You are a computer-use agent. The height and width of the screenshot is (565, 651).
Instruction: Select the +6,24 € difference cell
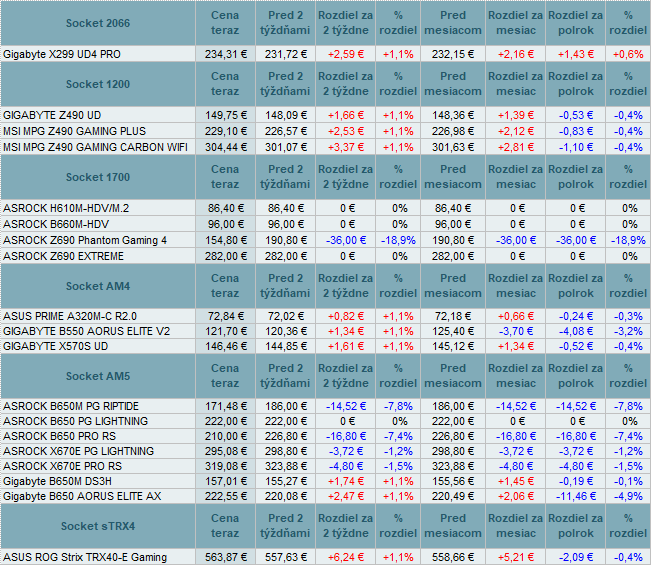pos(345,557)
